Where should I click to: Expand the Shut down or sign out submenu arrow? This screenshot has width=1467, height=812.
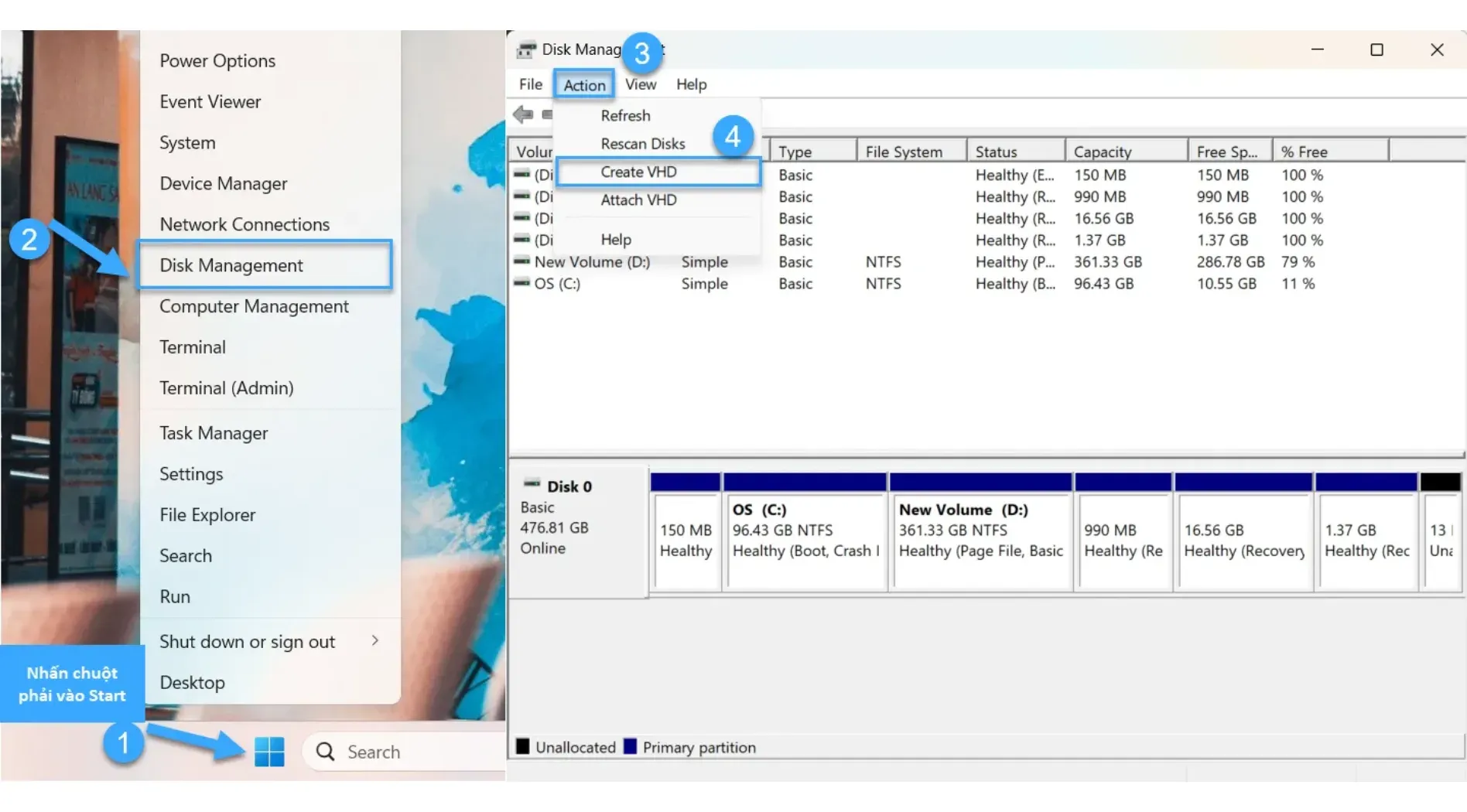point(375,640)
